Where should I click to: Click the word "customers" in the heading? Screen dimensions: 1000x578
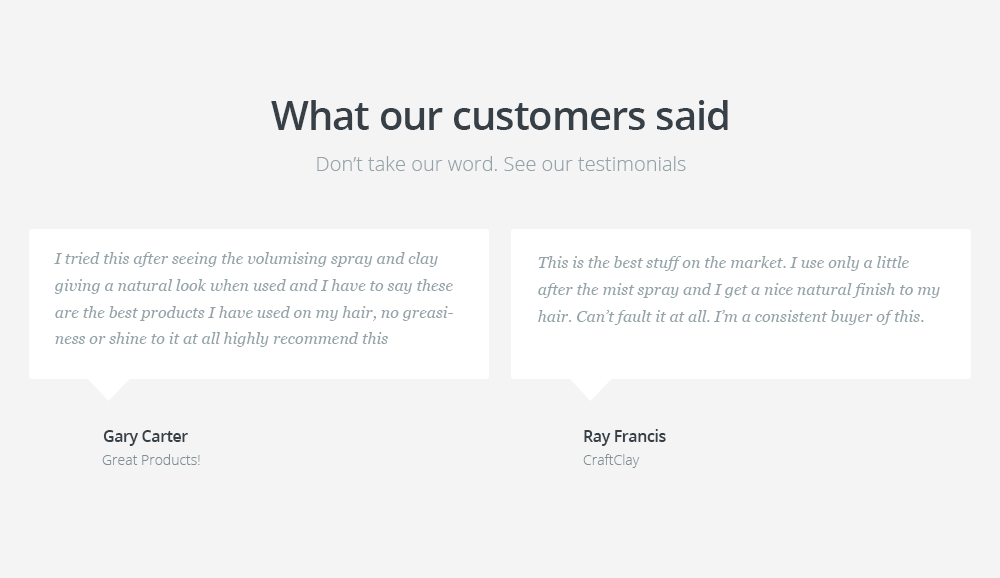pyautogui.click(x=548, y=117)
